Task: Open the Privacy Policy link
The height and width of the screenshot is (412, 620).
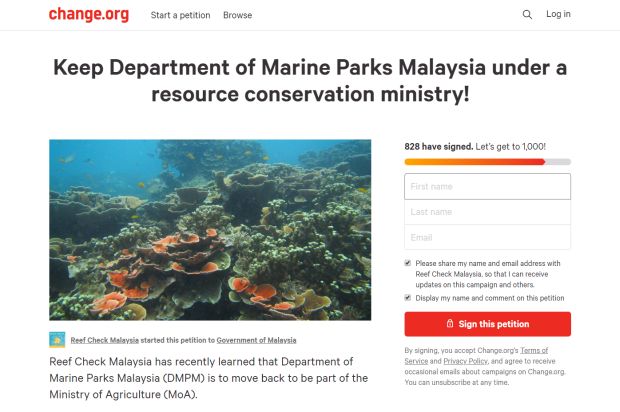Action: pos(463,360)
